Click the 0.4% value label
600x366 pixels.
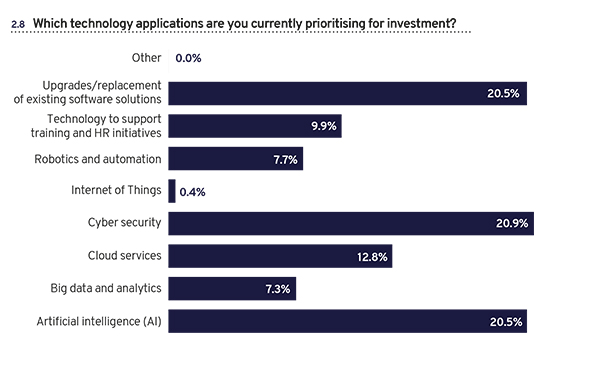[x=192, y=192]
